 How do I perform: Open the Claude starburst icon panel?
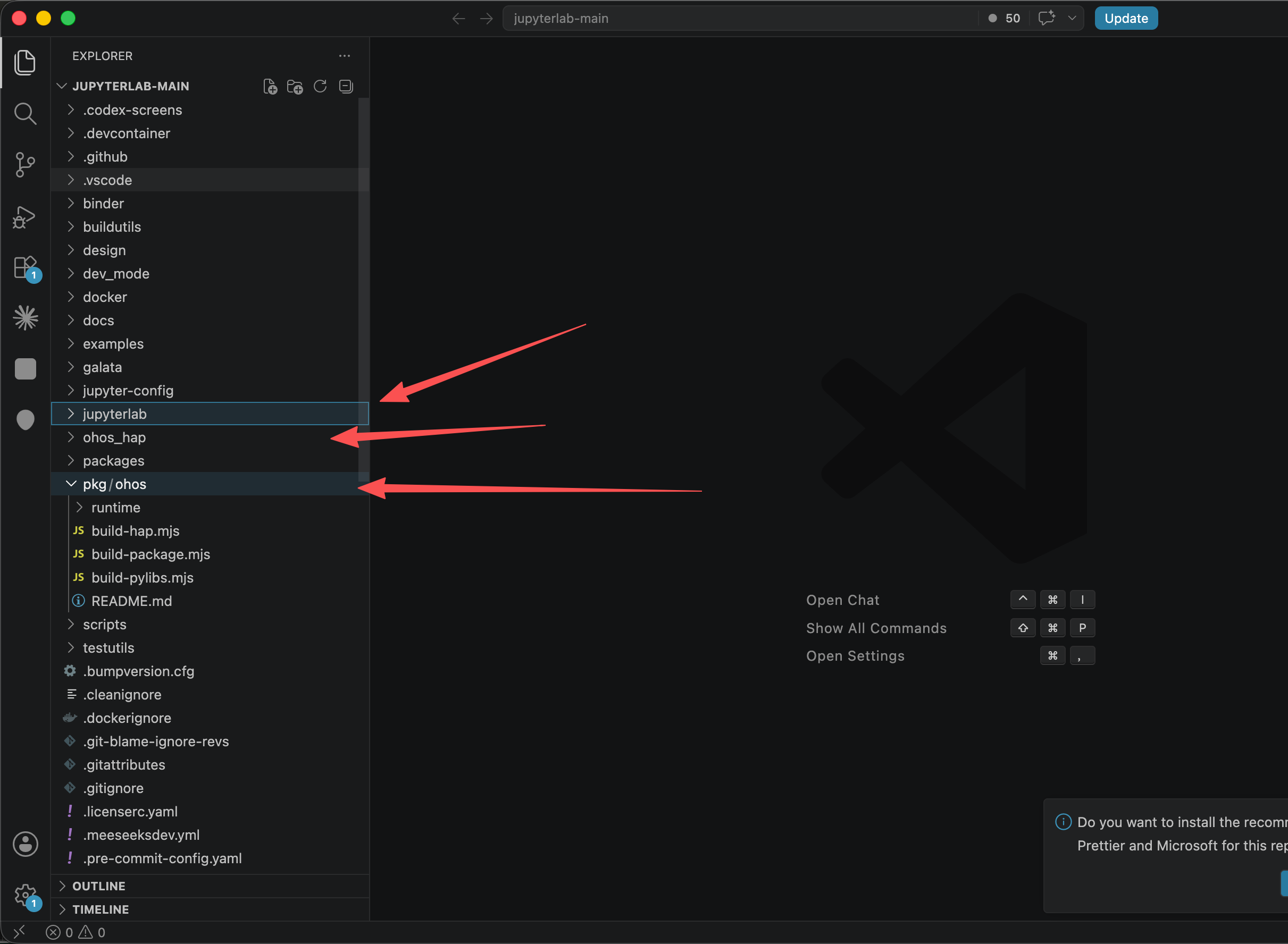click(25, 318)
